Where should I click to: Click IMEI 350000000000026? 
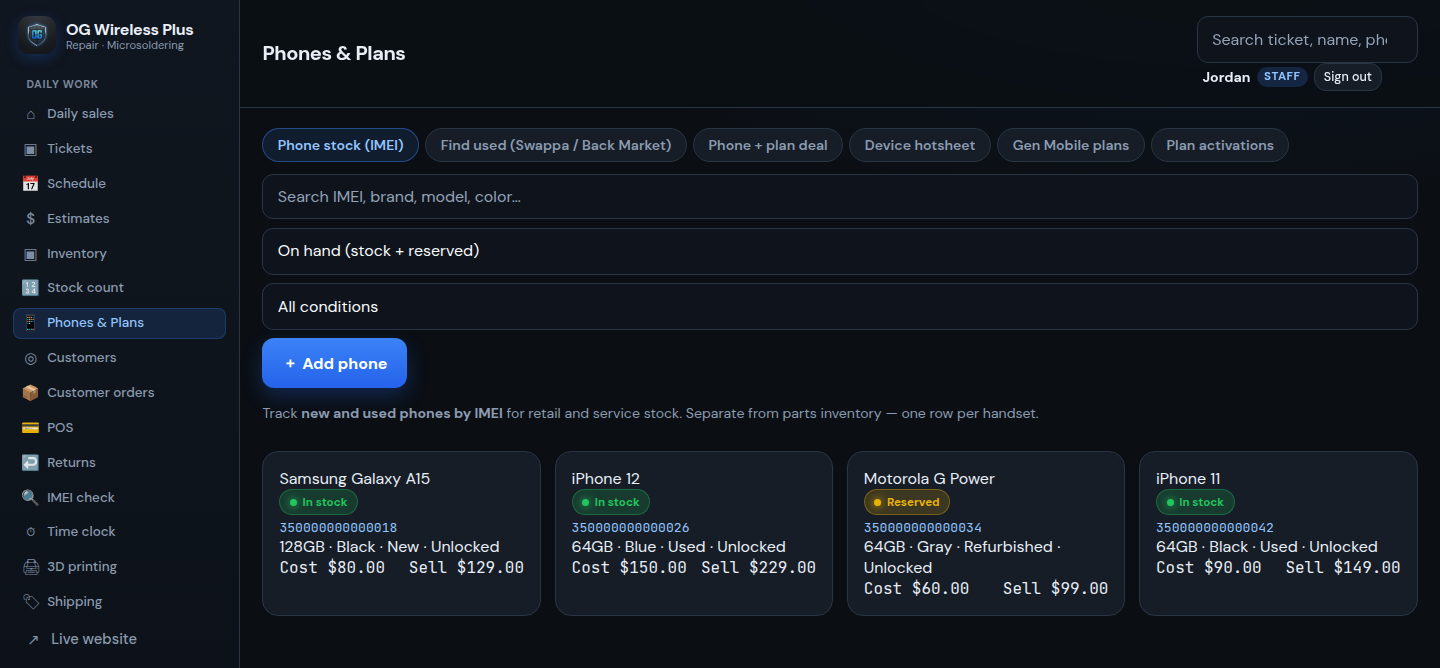(x=630, y=528)
